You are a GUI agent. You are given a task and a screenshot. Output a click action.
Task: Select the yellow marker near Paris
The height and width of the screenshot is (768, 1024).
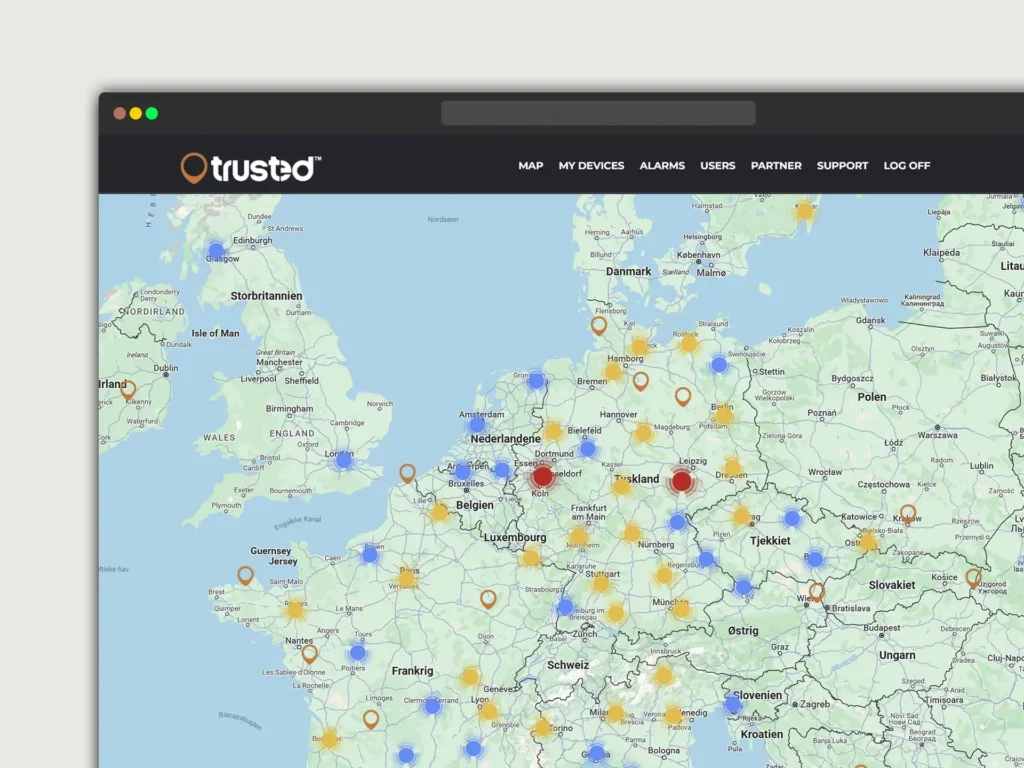pos(407,578)
